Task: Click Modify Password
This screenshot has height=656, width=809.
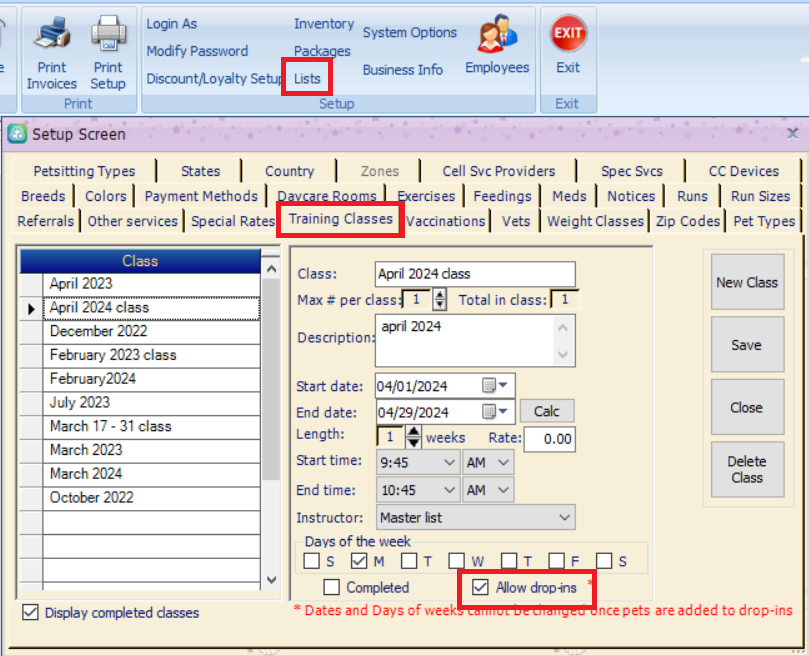Action: 197,51
